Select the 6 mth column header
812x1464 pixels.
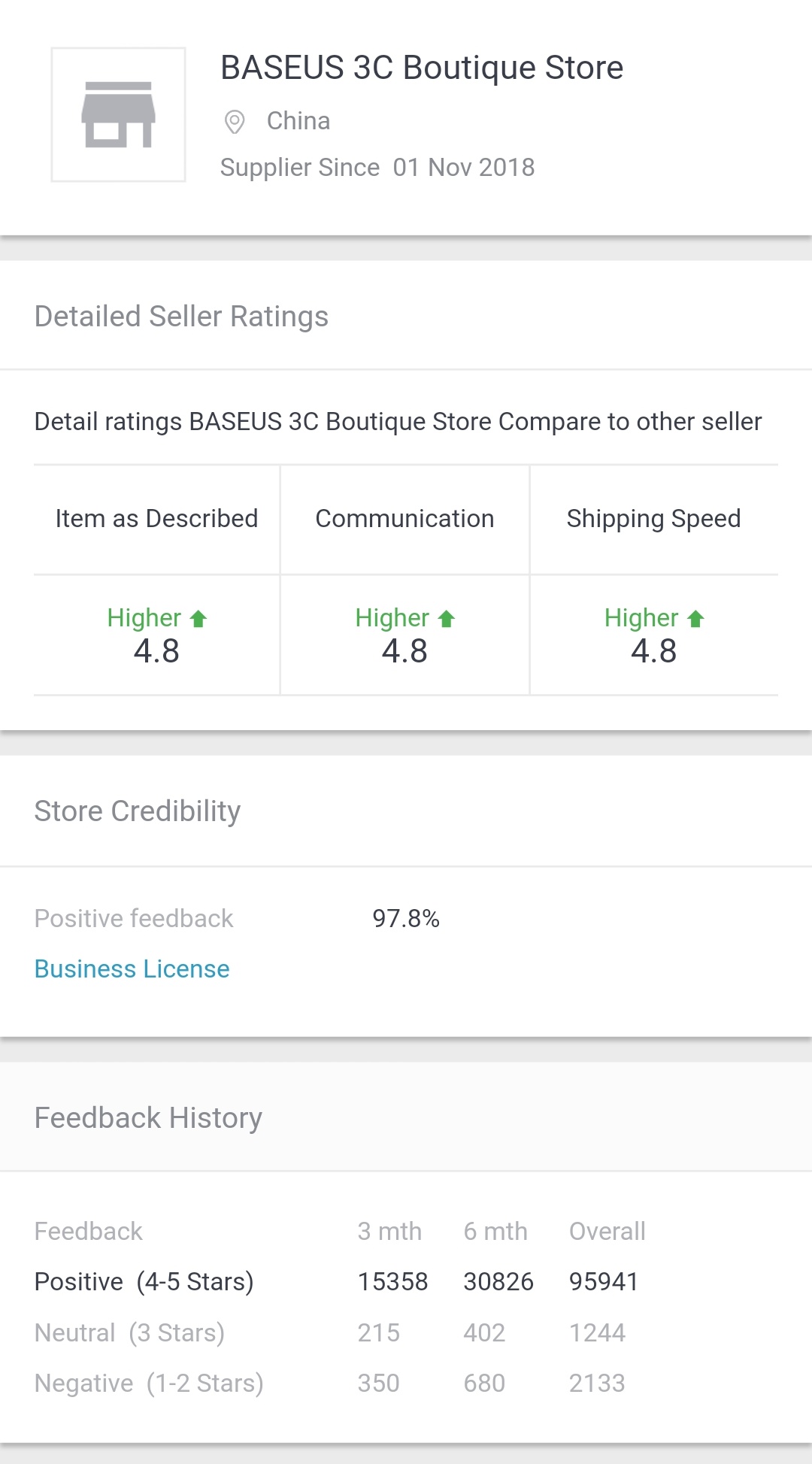click(x=495, y=1231)
